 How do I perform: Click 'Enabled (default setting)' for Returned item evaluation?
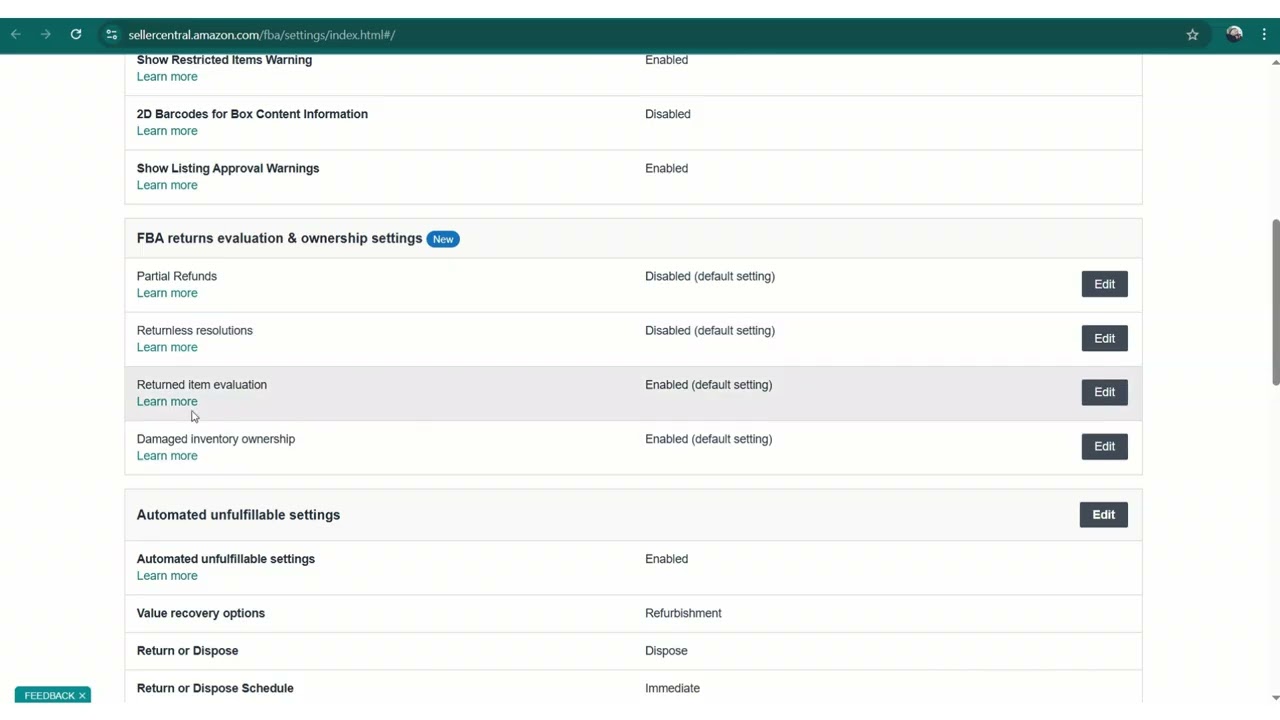[708, 384]
